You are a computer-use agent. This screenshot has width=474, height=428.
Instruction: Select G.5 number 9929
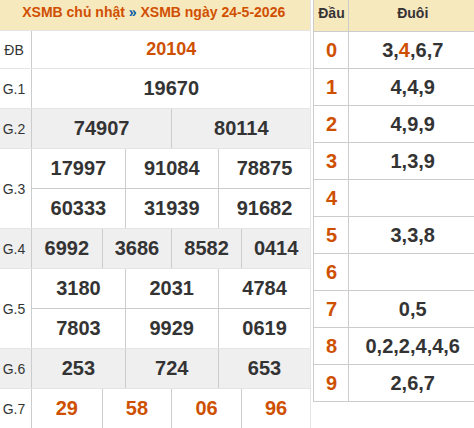(171, 328)
